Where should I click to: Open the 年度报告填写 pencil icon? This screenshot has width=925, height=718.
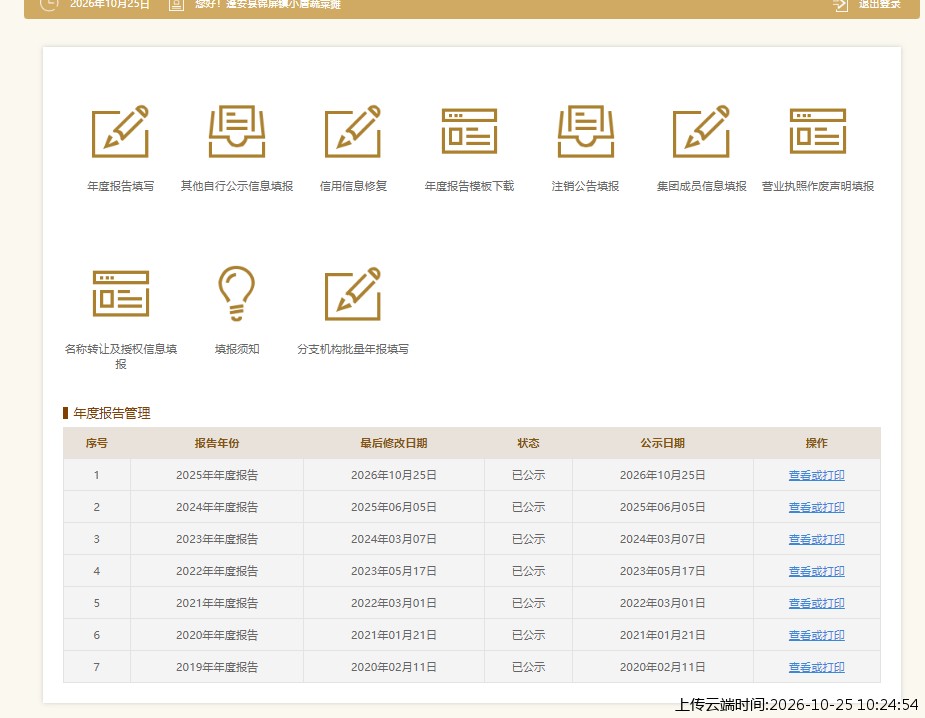tap(120, 132)
